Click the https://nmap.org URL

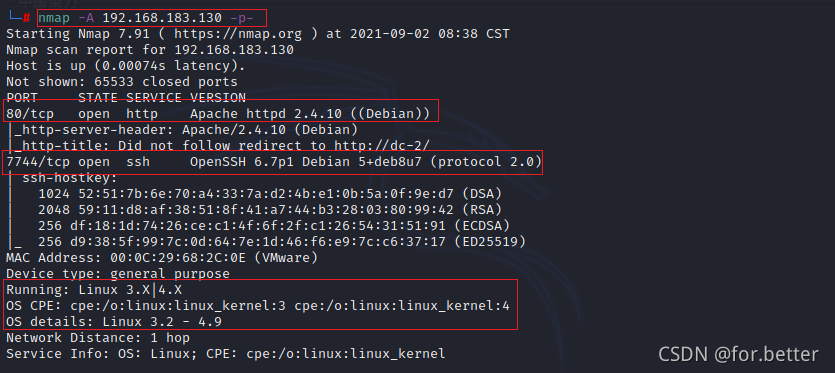[x=238, y=34]
